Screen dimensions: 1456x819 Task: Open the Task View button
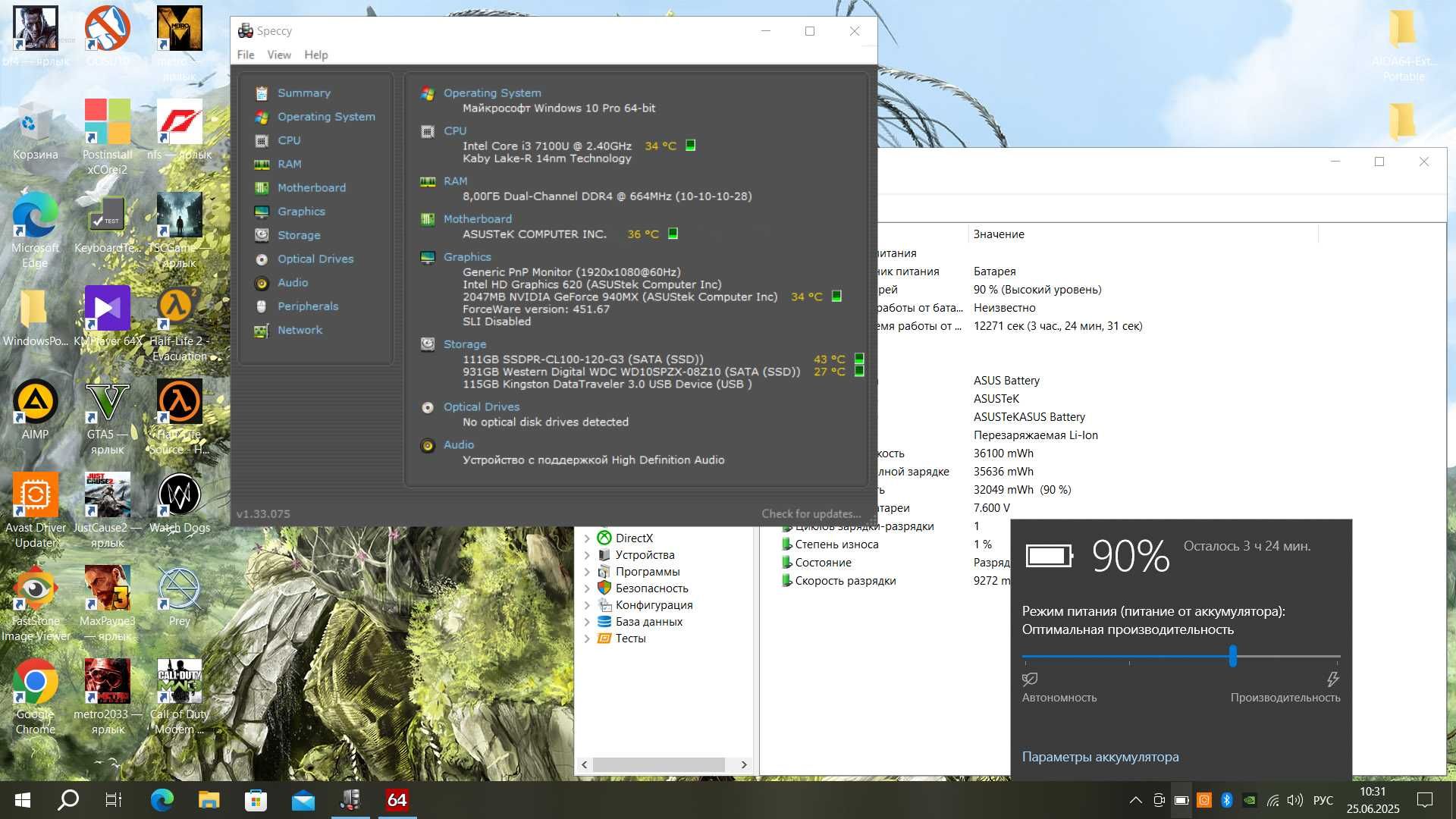[114, 800]
